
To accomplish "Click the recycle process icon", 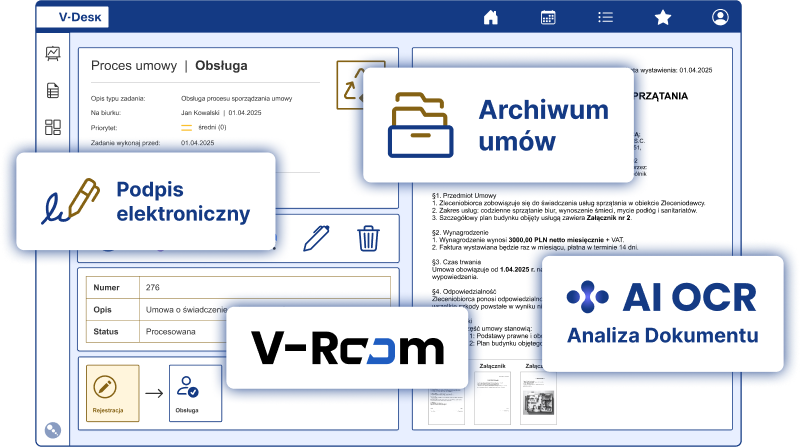I will 350,85.
